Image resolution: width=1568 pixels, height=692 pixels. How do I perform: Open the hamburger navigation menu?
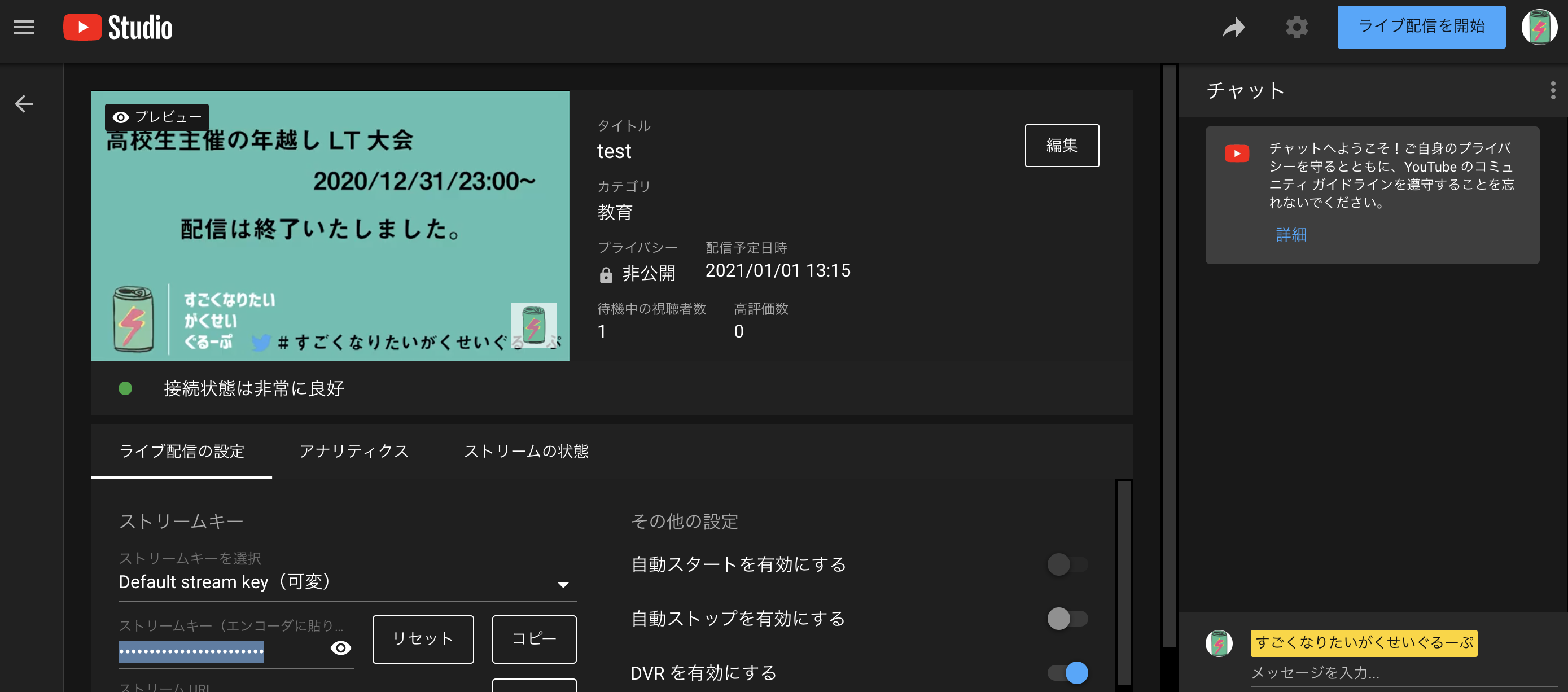point(24,28)
